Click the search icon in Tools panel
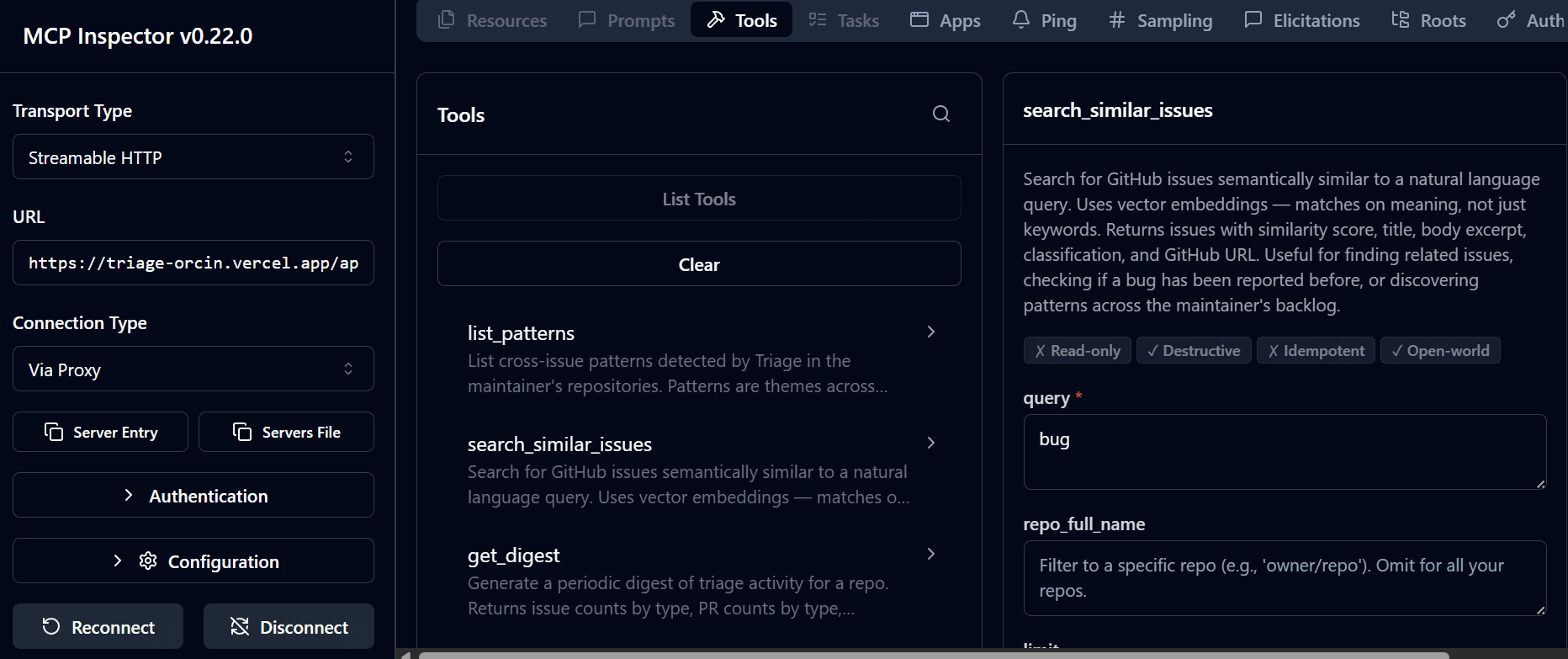 click(x=941, y=114)
